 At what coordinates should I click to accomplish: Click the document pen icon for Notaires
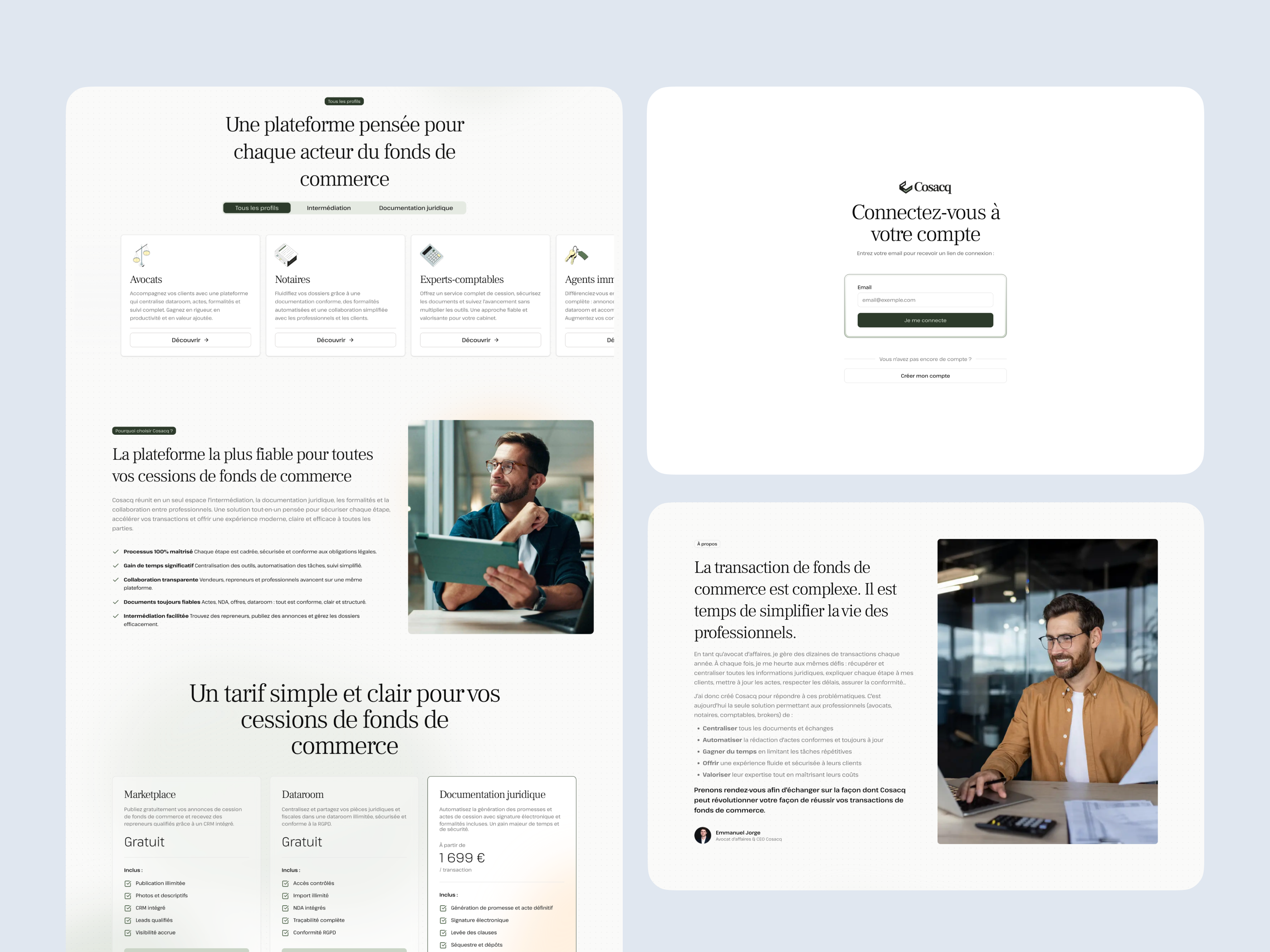point(286,255)
